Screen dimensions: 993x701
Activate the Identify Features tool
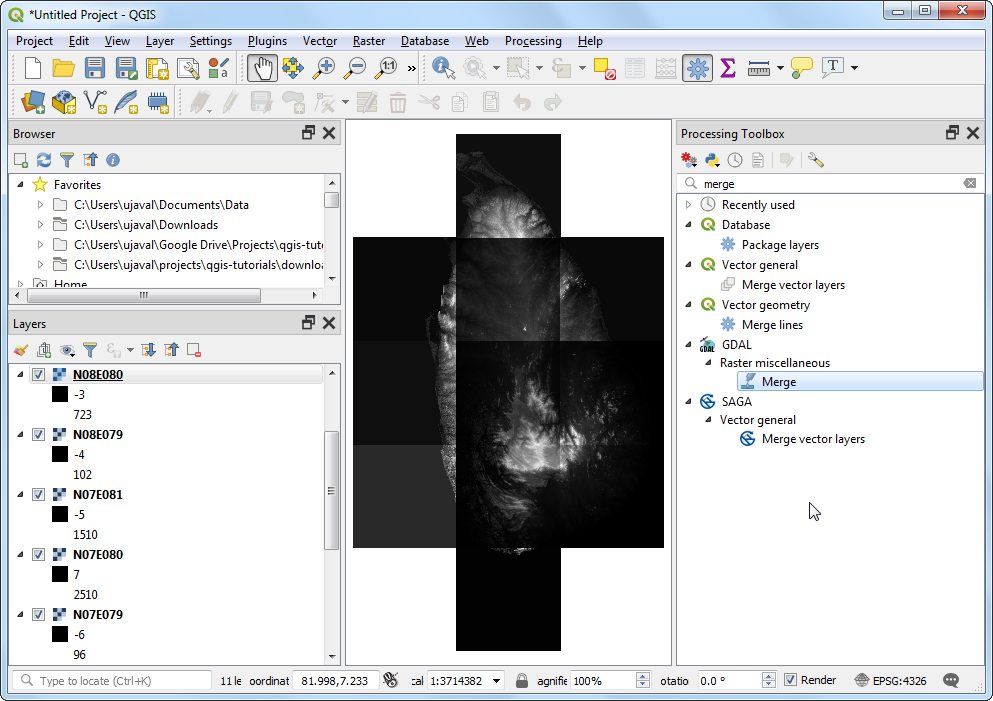(x=443, y=68)
